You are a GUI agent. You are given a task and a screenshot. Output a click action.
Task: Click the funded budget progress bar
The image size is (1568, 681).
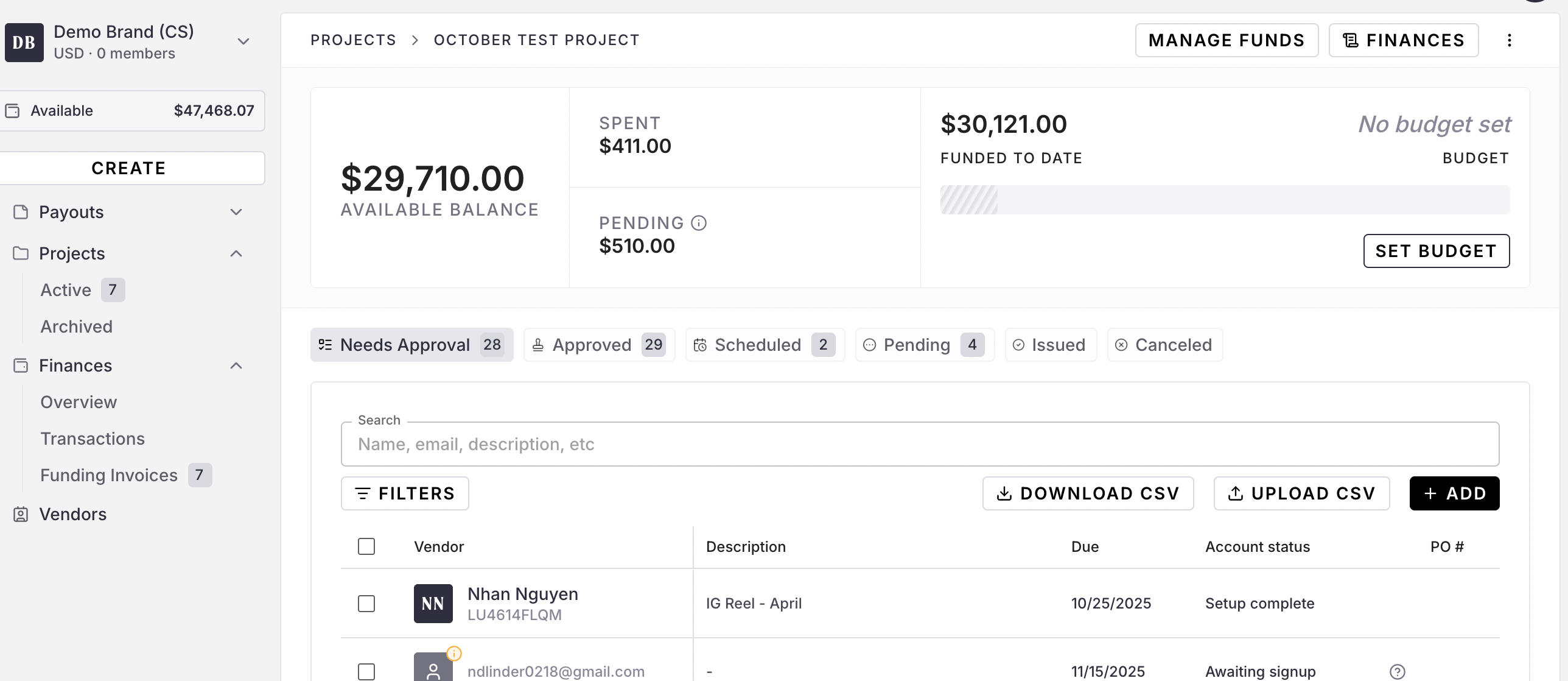click(1224, 200)
